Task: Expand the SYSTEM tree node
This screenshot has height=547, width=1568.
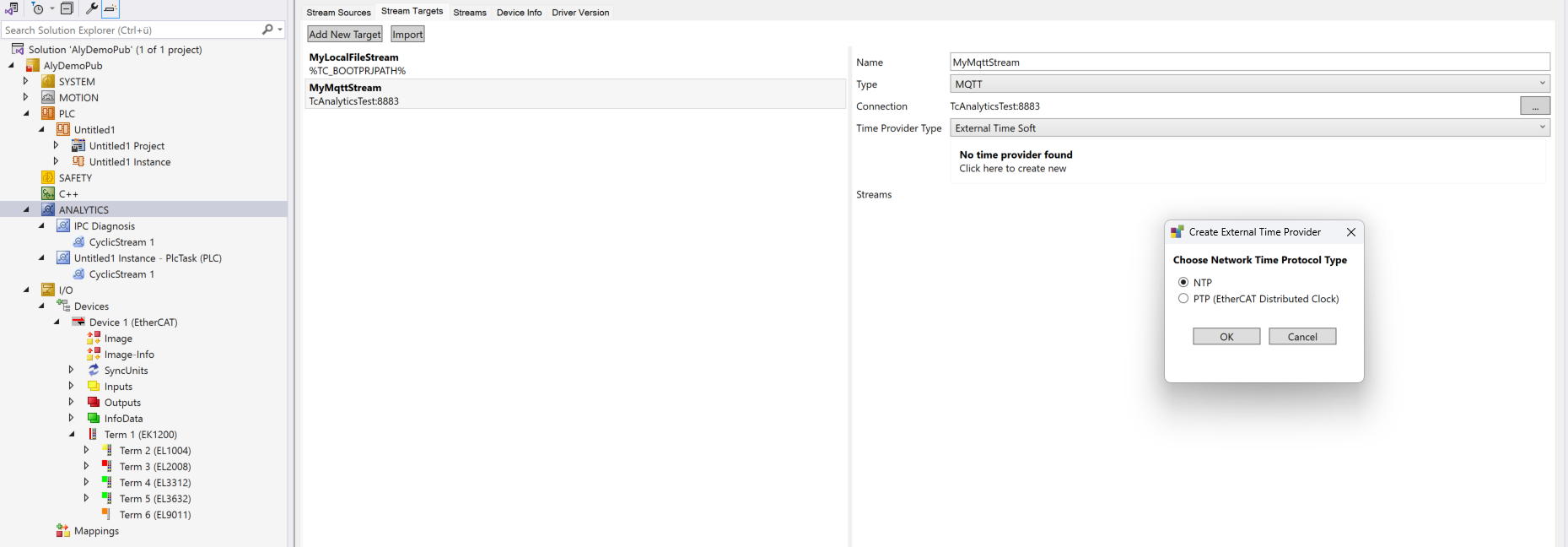Action: pyautogui.click(x=25, y=81)
